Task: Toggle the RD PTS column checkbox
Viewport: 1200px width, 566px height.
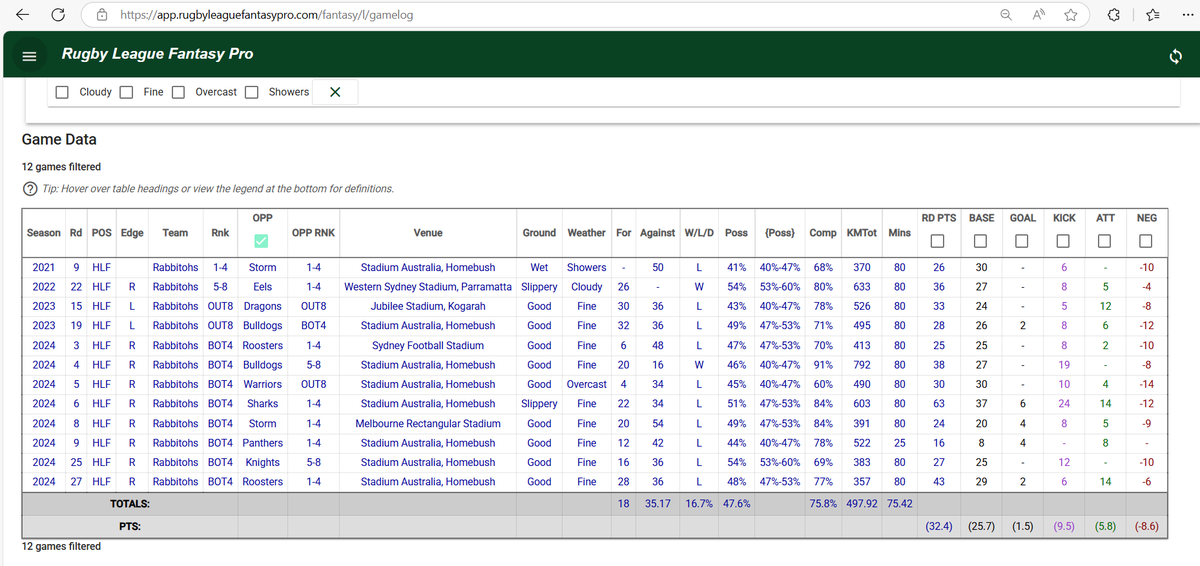Action: pos(938,241)
